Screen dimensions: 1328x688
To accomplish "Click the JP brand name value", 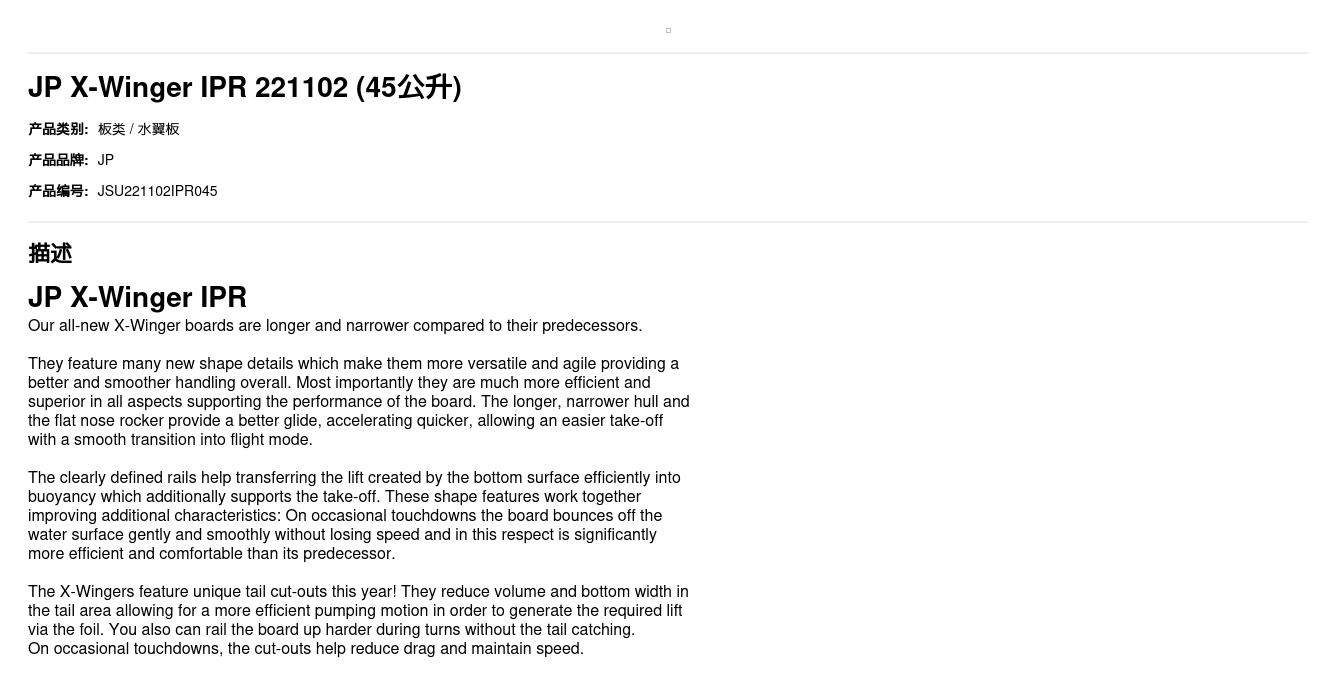I will 106,160.
